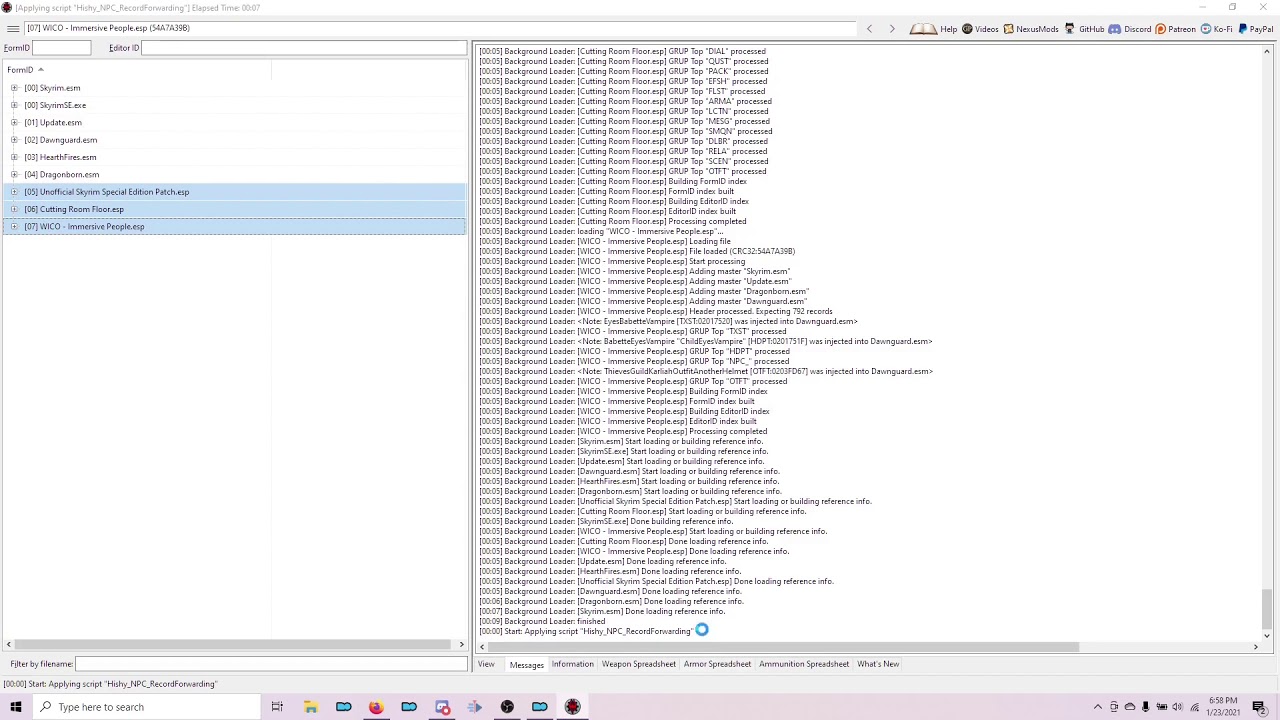Expand Unofficial Skyrim Special Edition Patch node
This screenshot has height=720, width=1280.
(x=14, y=192)
